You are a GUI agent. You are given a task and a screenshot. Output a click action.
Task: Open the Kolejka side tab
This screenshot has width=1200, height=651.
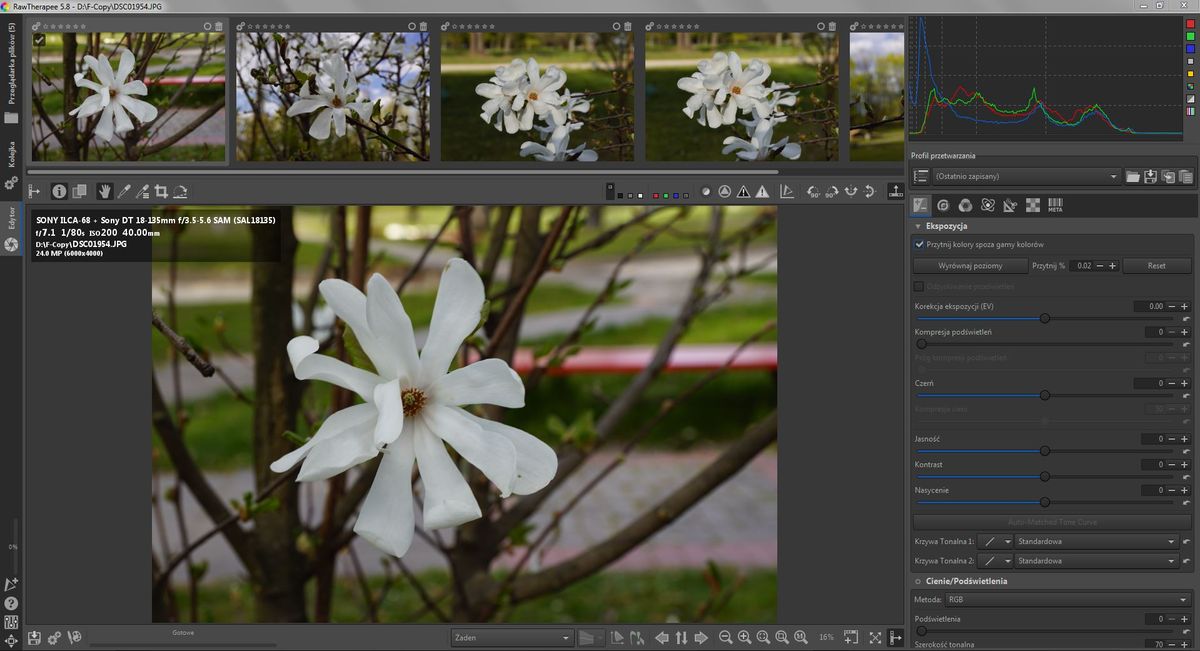12,153
